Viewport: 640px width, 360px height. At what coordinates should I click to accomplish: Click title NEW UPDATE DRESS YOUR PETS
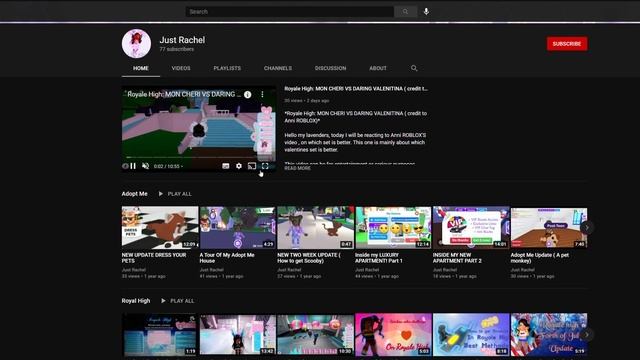tap(154, 258)
